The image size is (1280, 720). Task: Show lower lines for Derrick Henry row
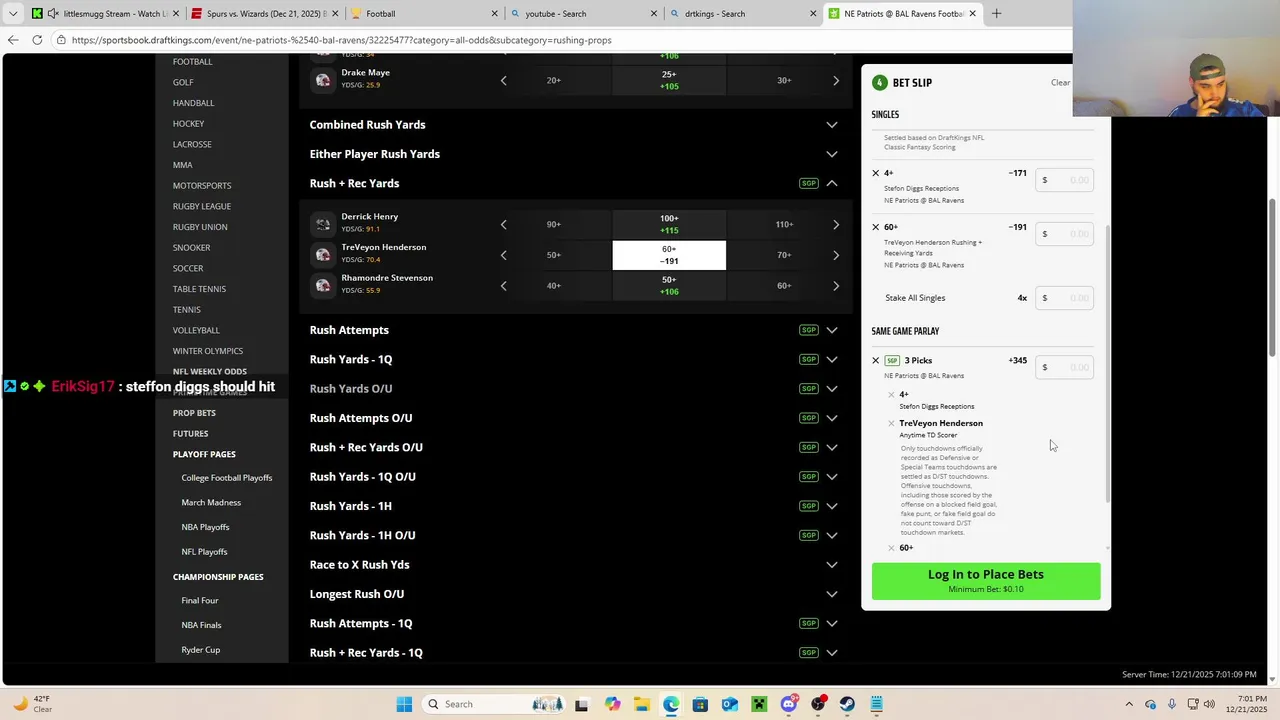tap(503, 224)
